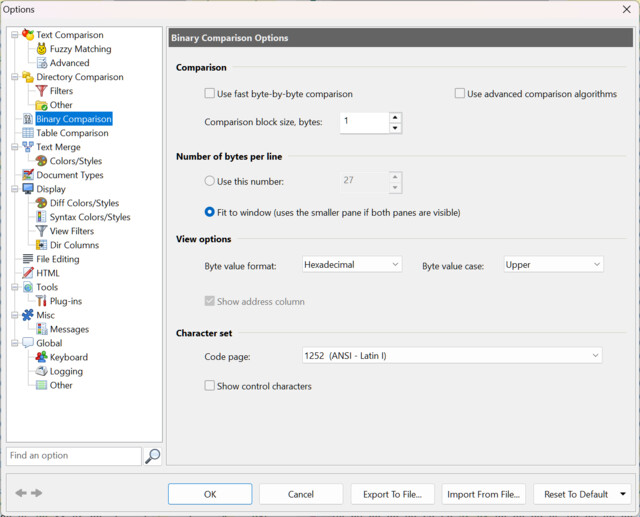Click the Comparison block size input field

(x=364, y=122)
